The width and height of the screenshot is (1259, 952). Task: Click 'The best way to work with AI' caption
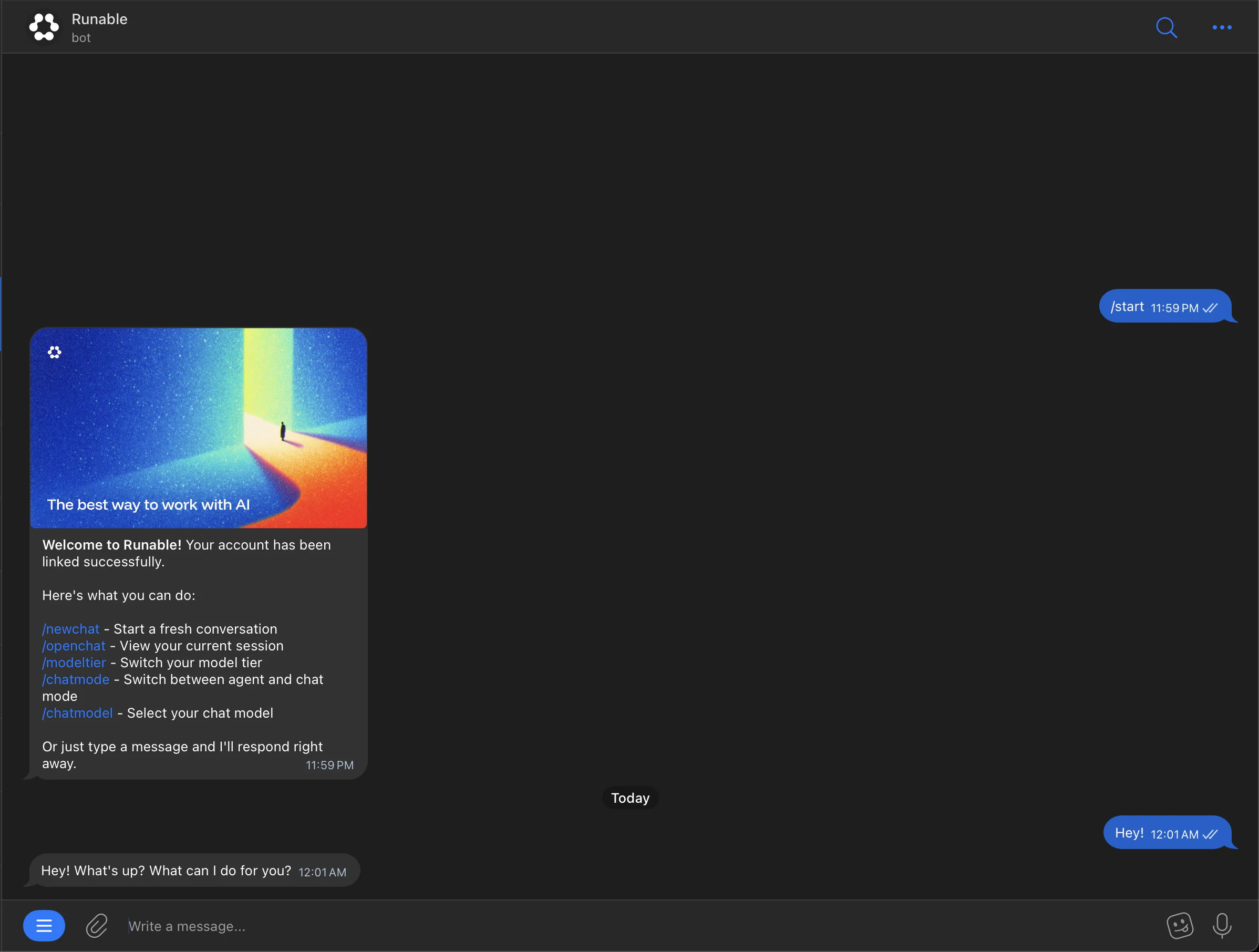point(149,505)
